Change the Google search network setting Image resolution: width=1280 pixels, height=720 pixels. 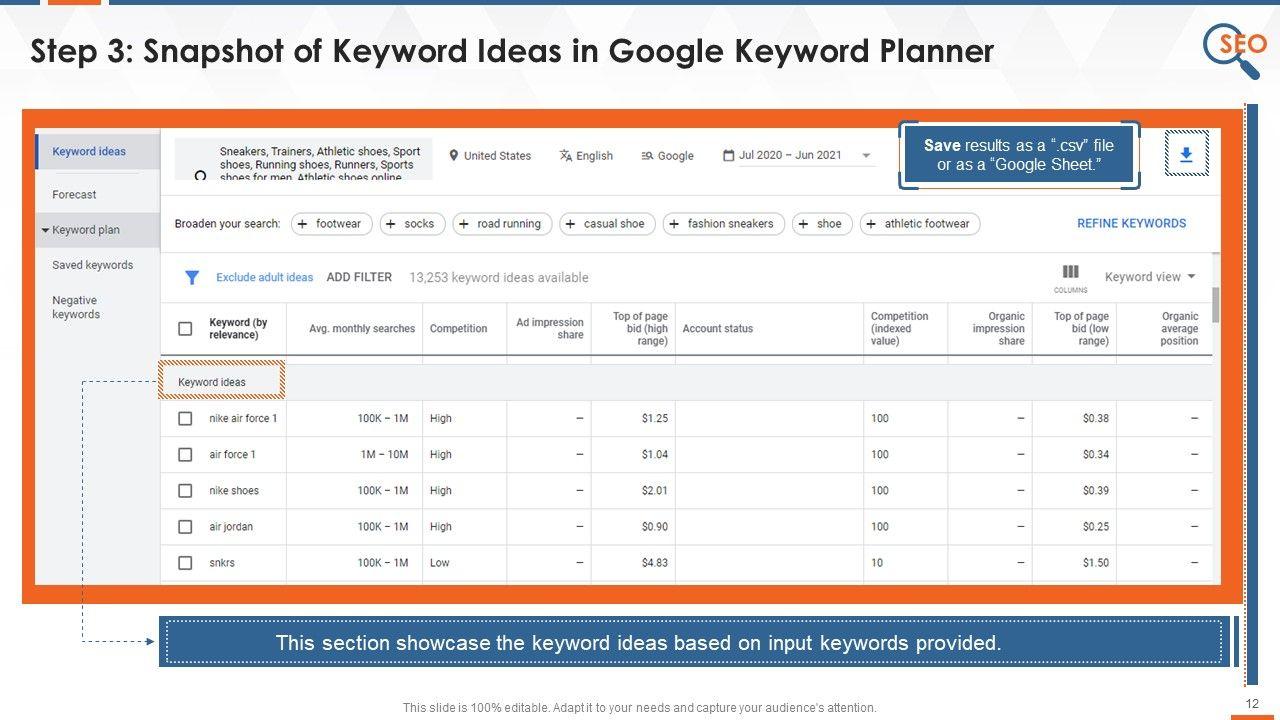tap(667, 156)
